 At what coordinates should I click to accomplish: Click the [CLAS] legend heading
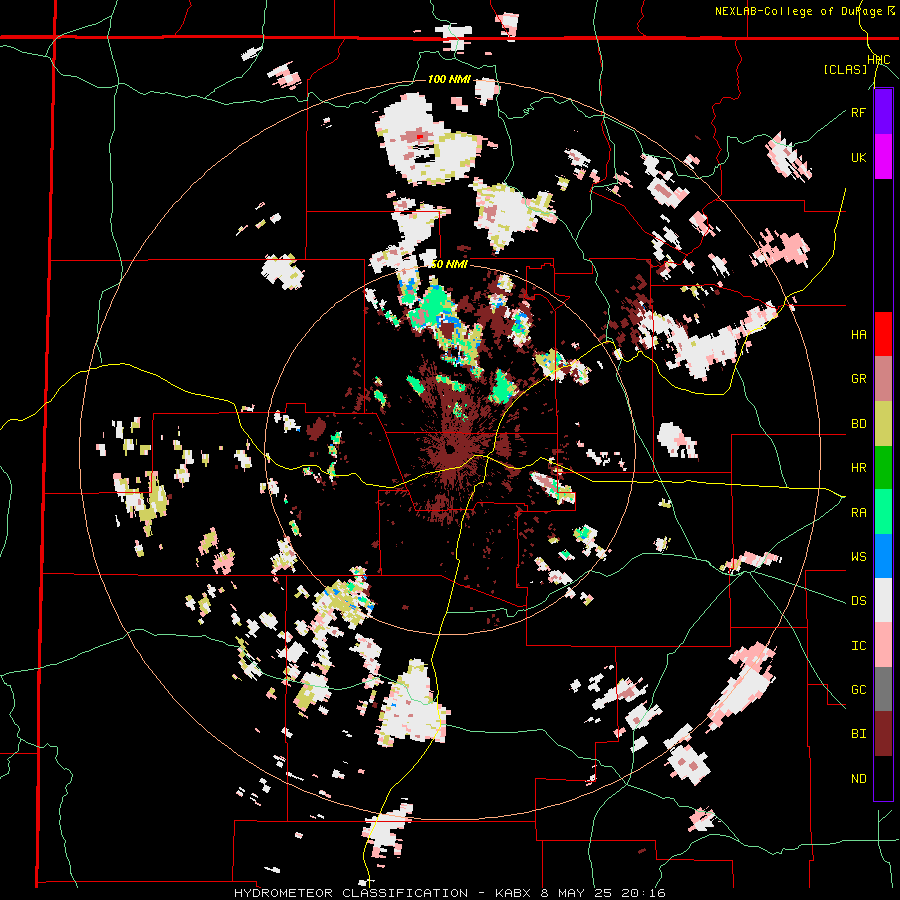tap(845, 70)
